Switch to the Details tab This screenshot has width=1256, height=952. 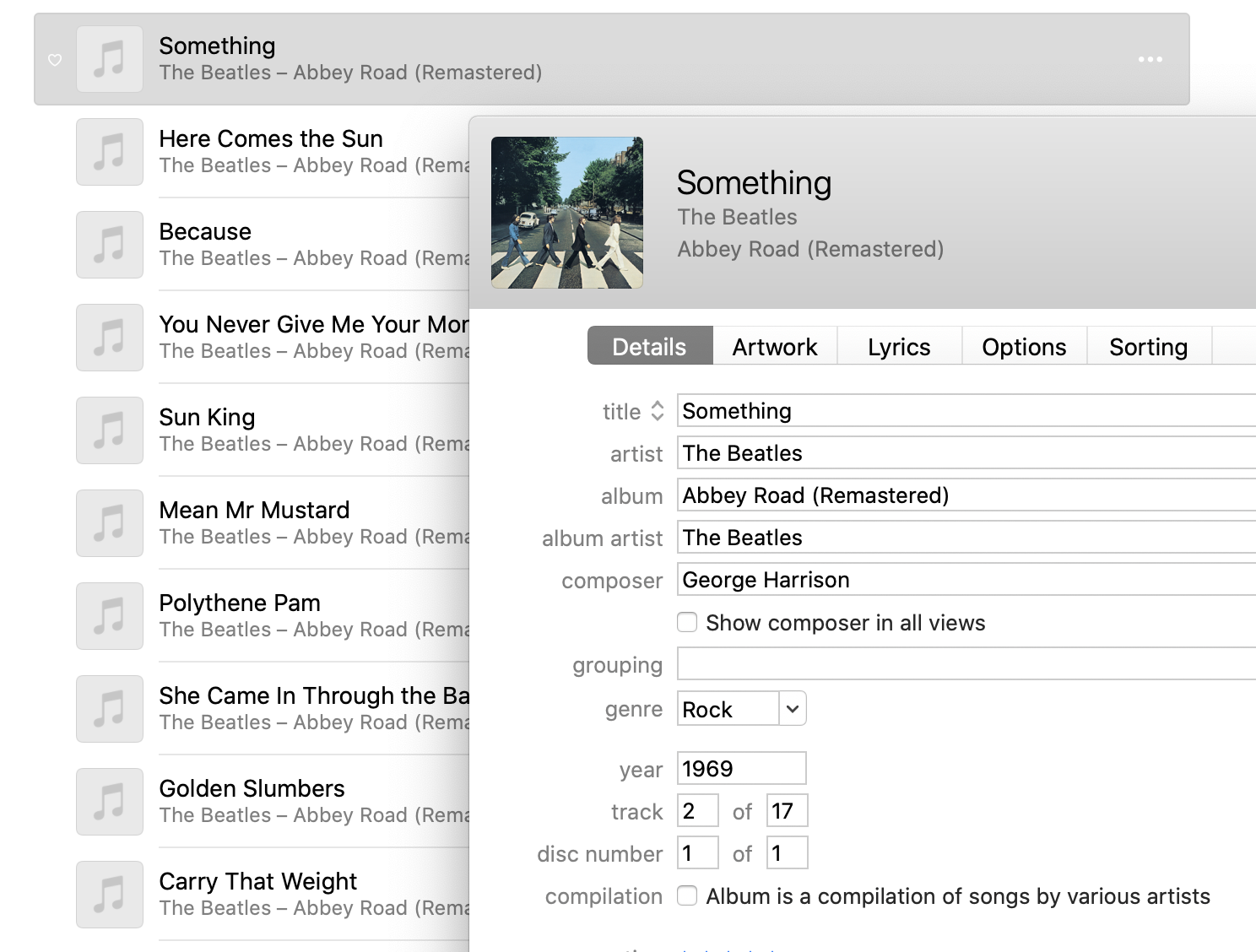(650, 346)
